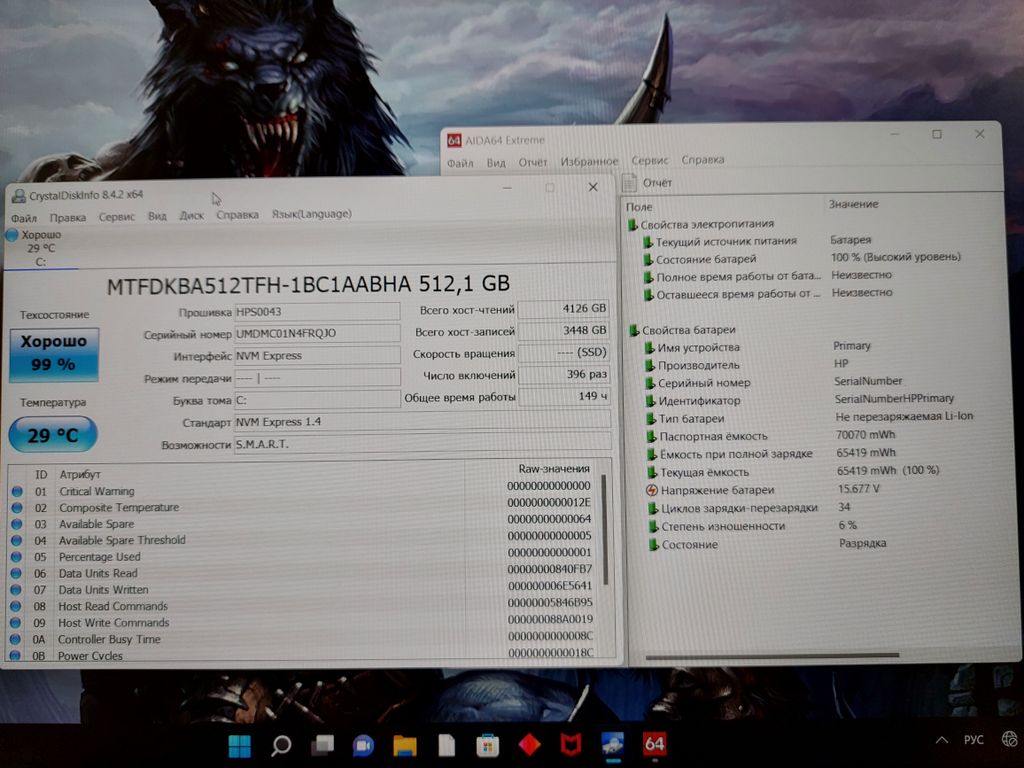Click the Windows Start button
This screenshot has height=768, width=1024.
240,745
